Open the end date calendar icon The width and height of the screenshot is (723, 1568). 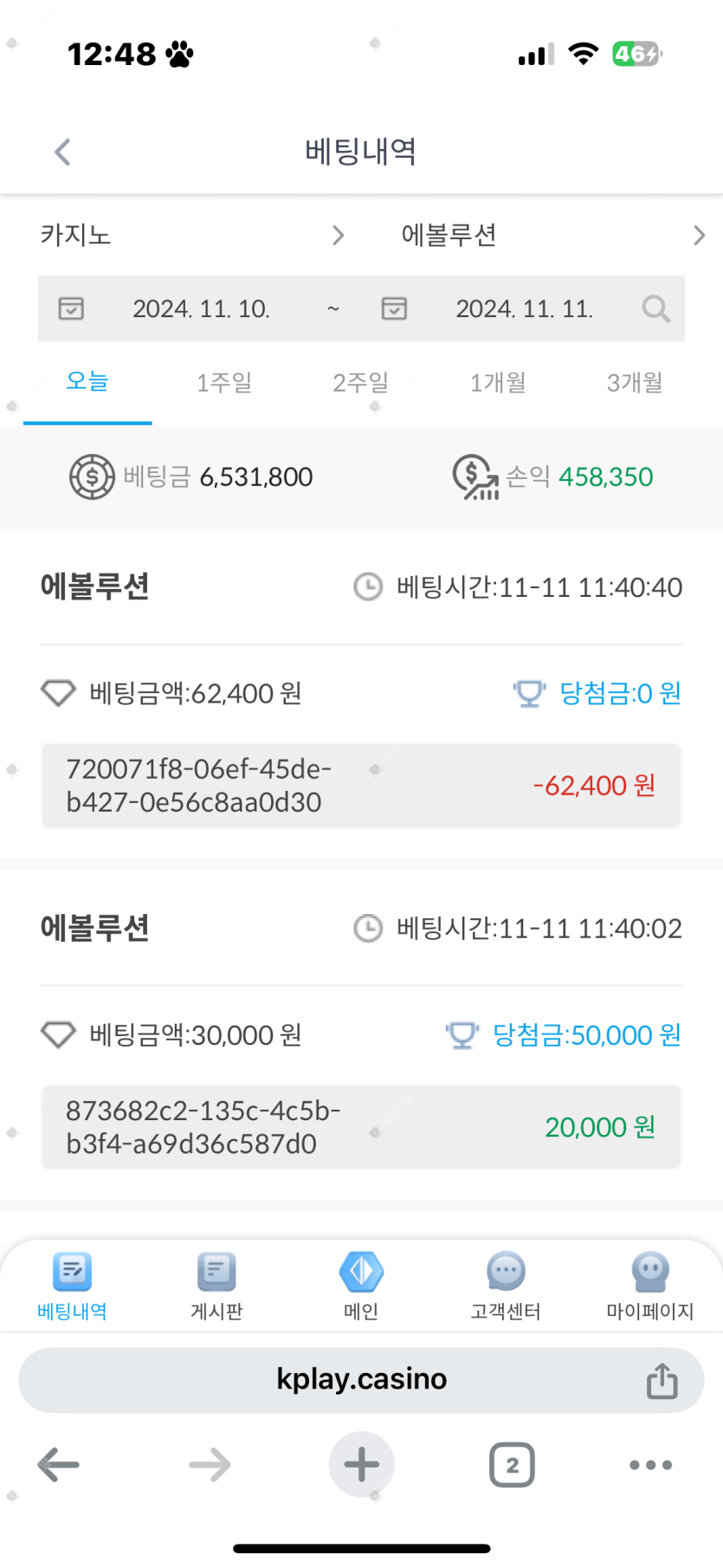tap(394, 308)
